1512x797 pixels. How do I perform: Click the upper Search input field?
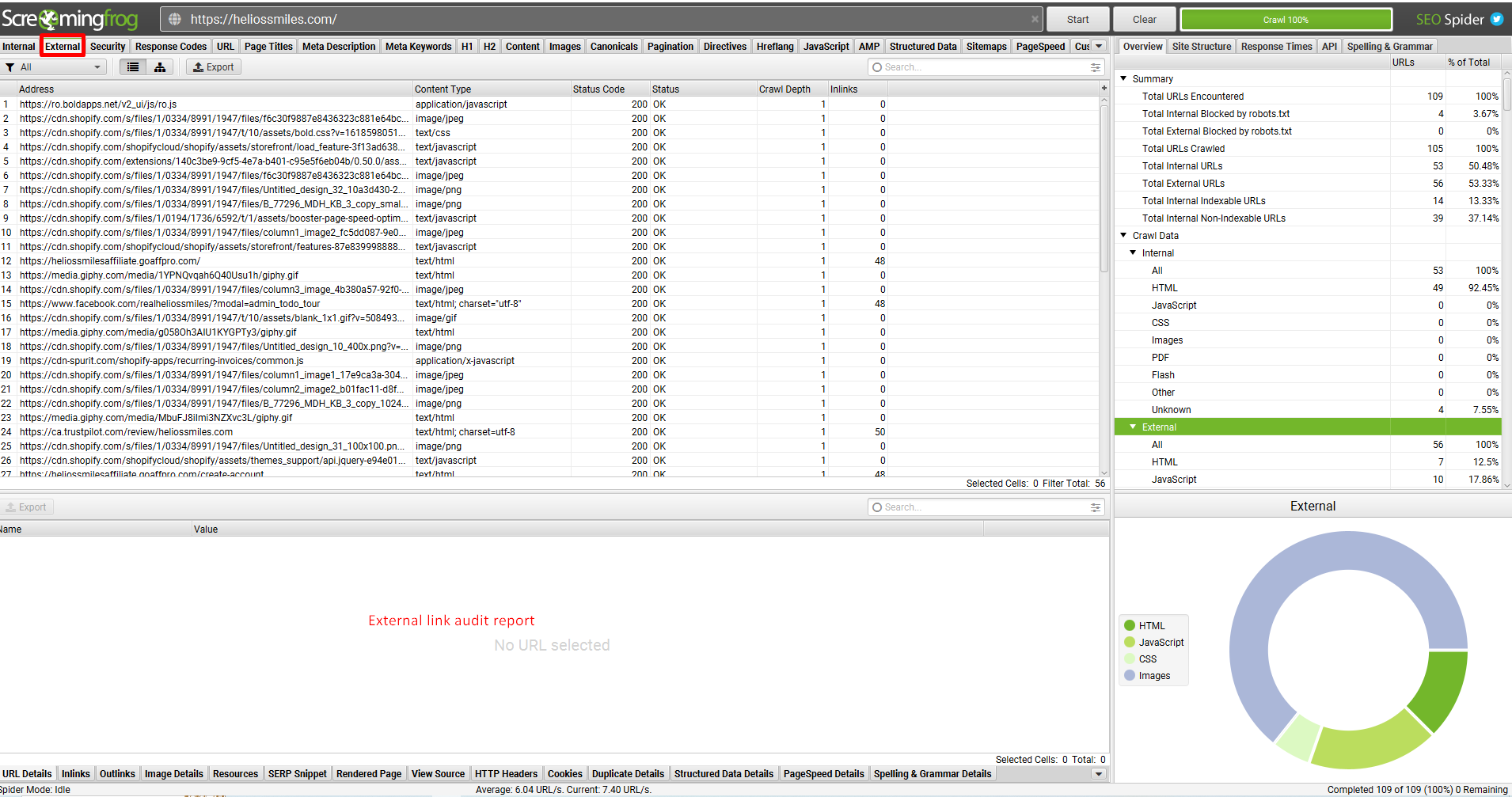click(x=985, y=67)
